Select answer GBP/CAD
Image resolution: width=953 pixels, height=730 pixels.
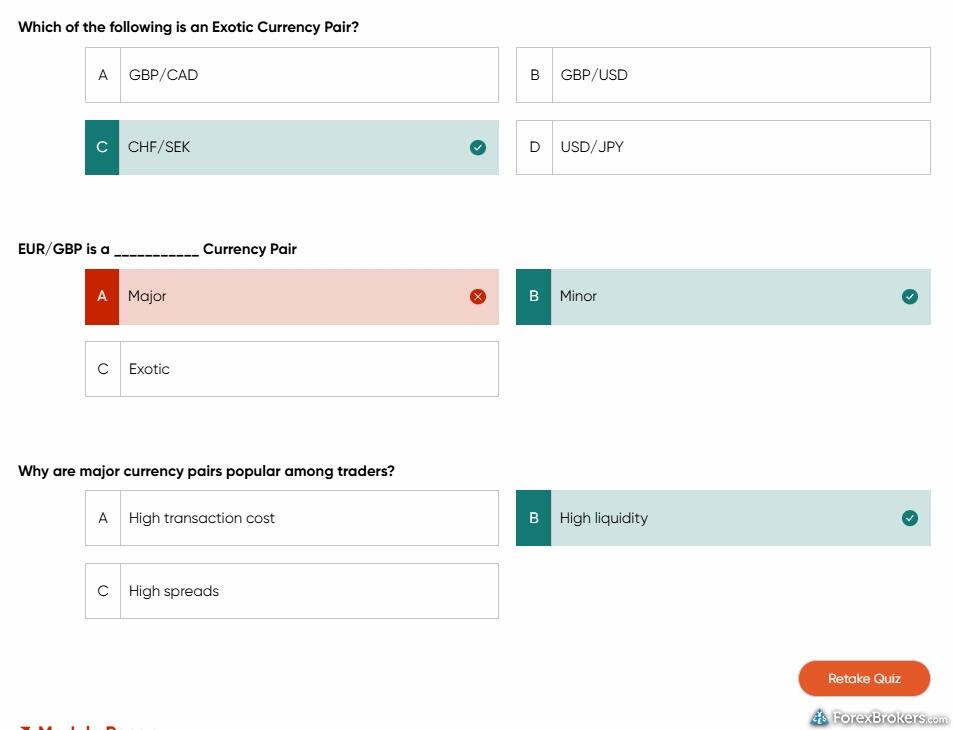point(292,75)
